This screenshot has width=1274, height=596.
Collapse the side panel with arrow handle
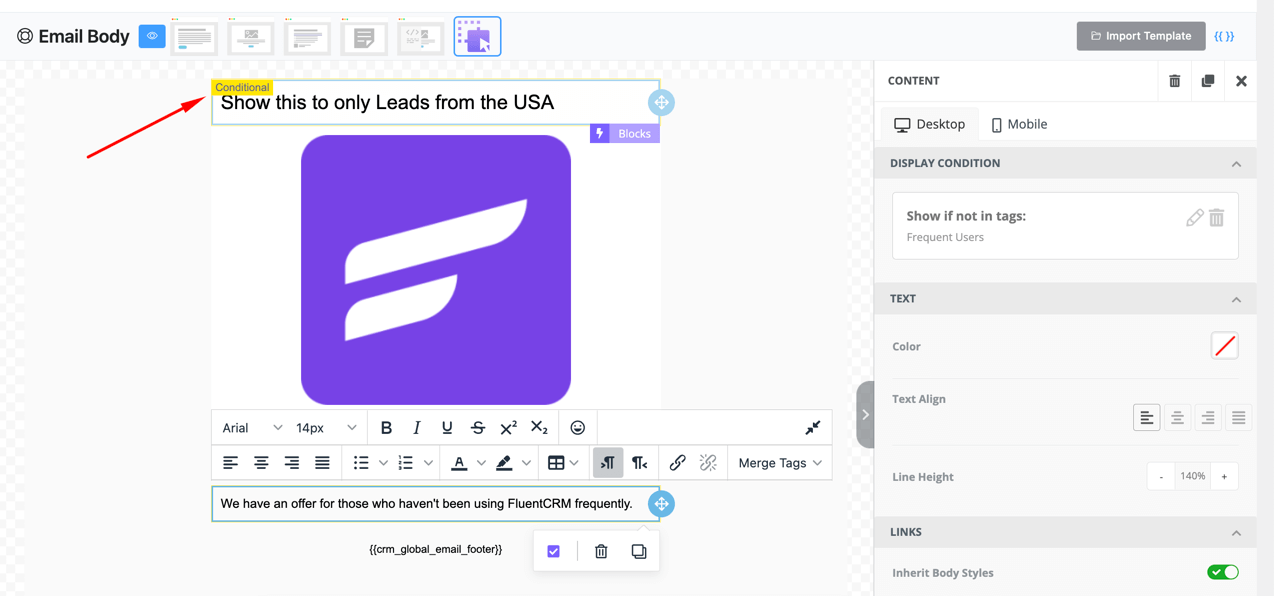click(x=866, y=414)
